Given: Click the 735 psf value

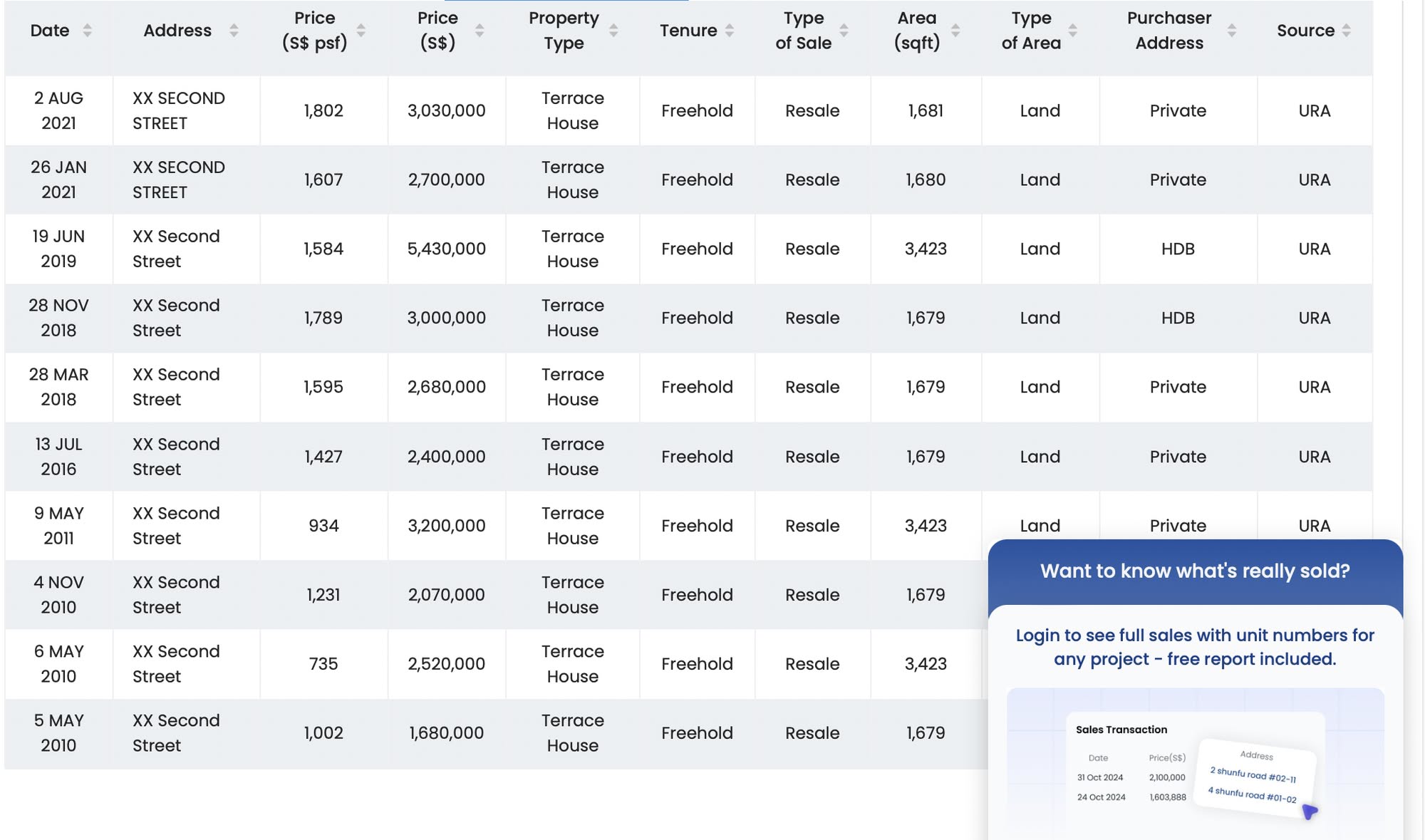Looking at the screenshot, I should (x=323, y=664).
